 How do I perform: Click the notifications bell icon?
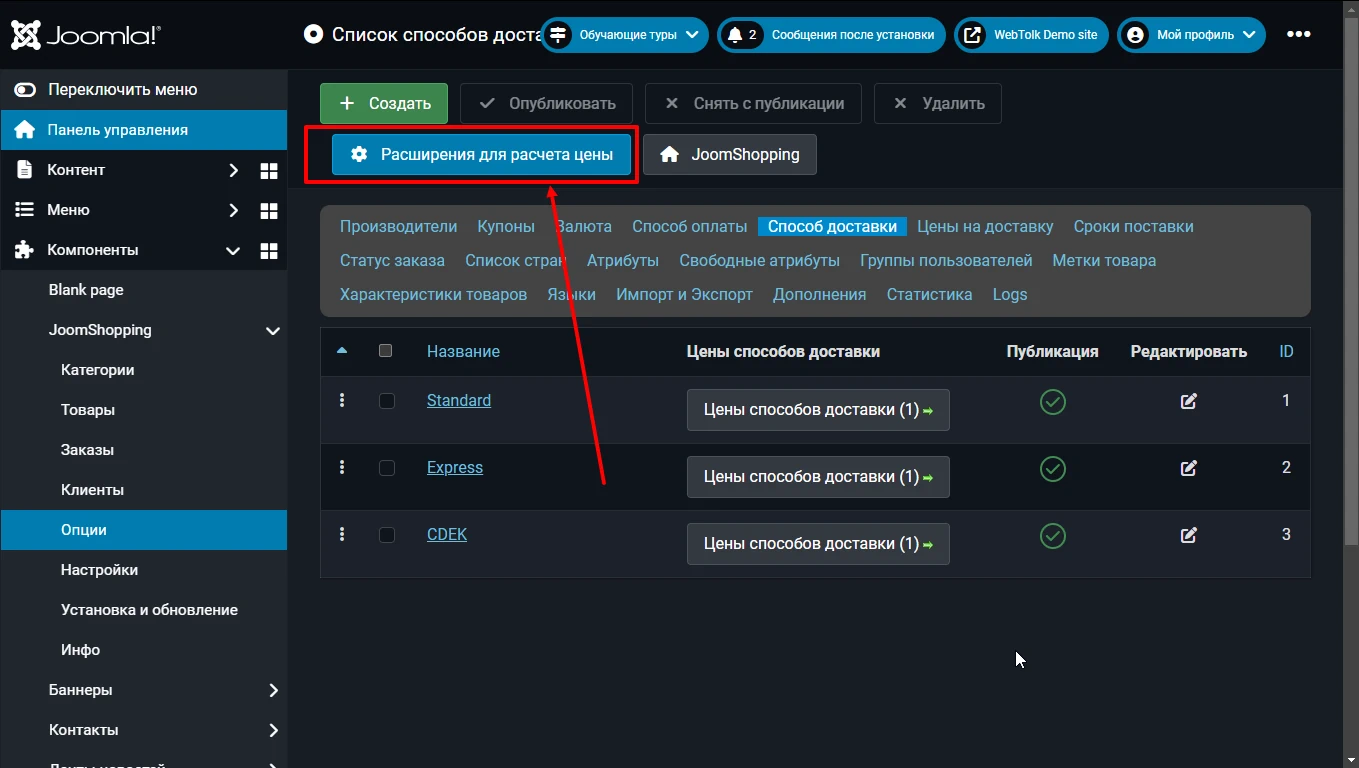click(735, 35)
